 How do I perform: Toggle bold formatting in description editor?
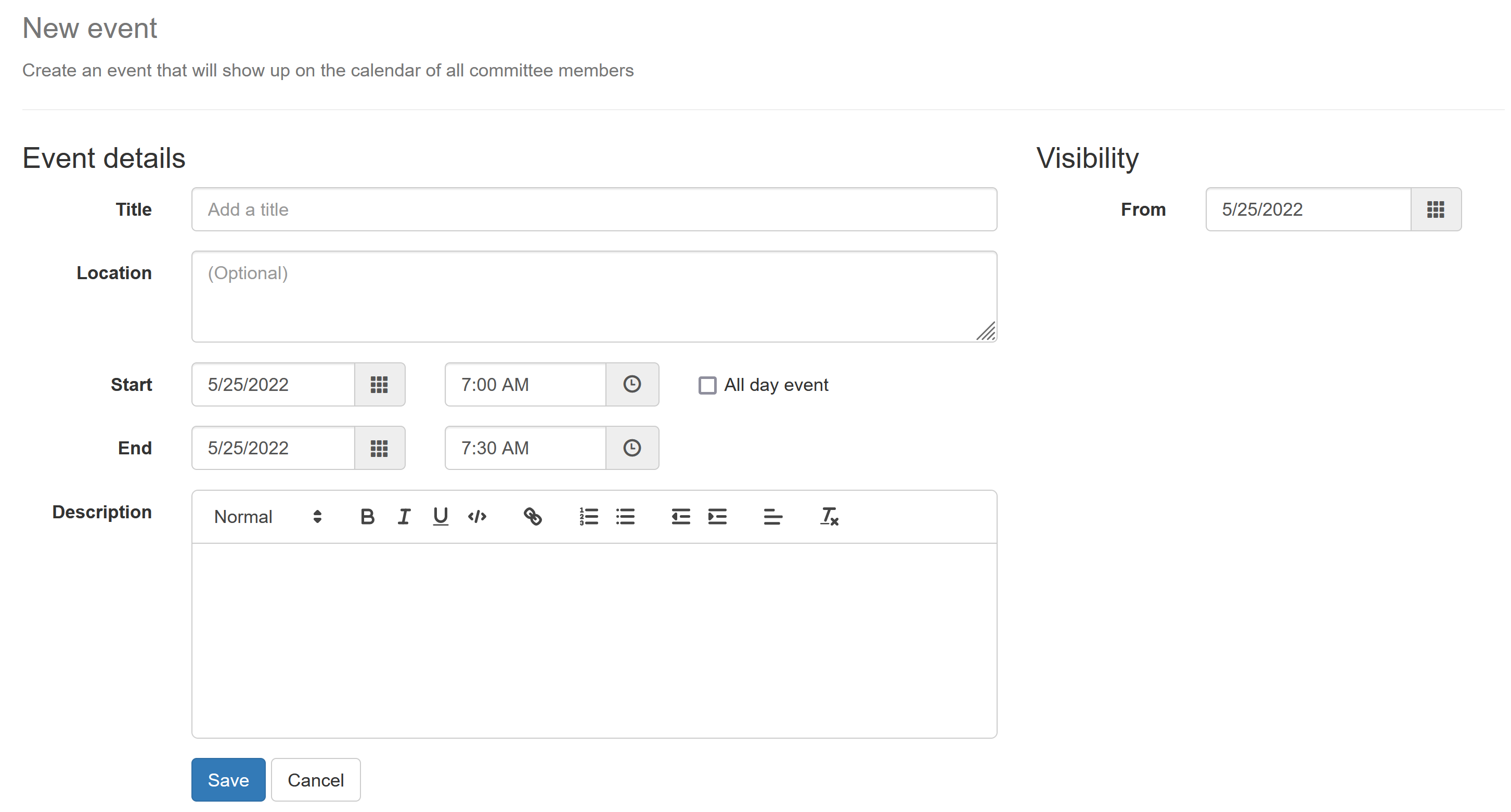(x=367, y=517)
